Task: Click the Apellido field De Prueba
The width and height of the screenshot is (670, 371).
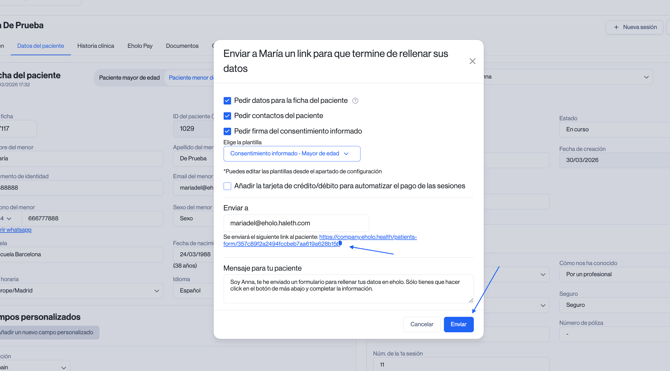Action: tap(194, 159)
